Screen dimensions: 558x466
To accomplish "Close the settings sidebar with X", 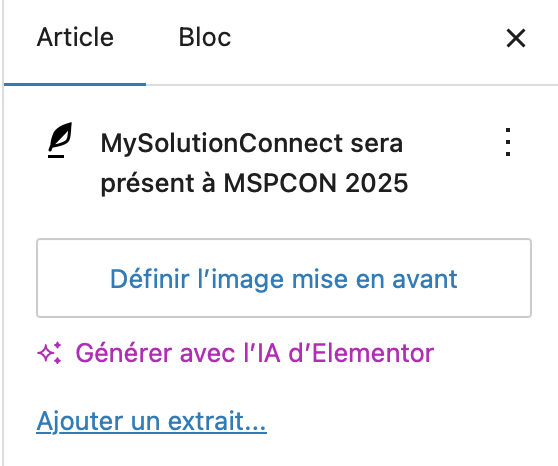I will click(516, 38).
